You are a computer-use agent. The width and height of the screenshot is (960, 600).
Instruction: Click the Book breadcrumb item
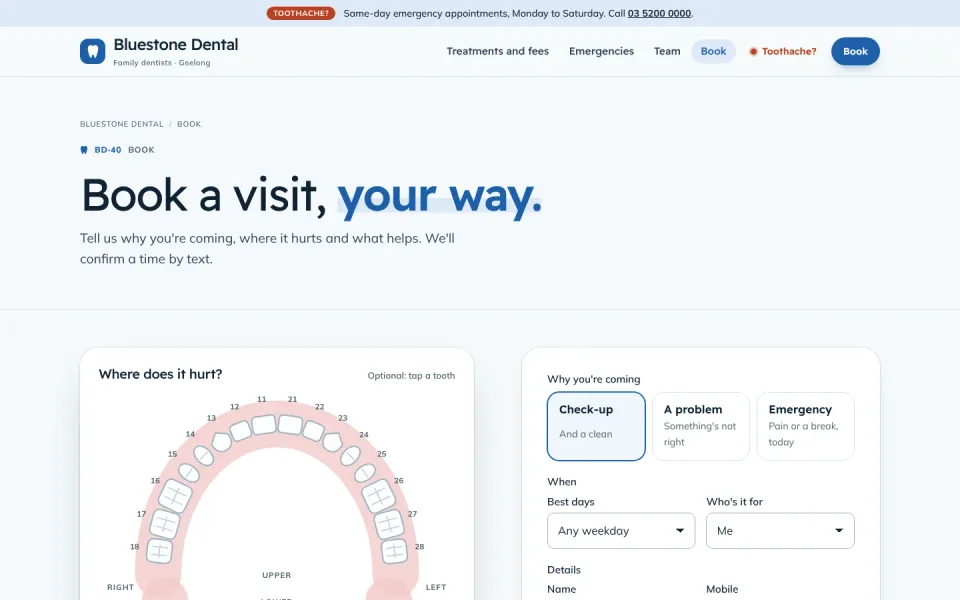pos(189,124)
